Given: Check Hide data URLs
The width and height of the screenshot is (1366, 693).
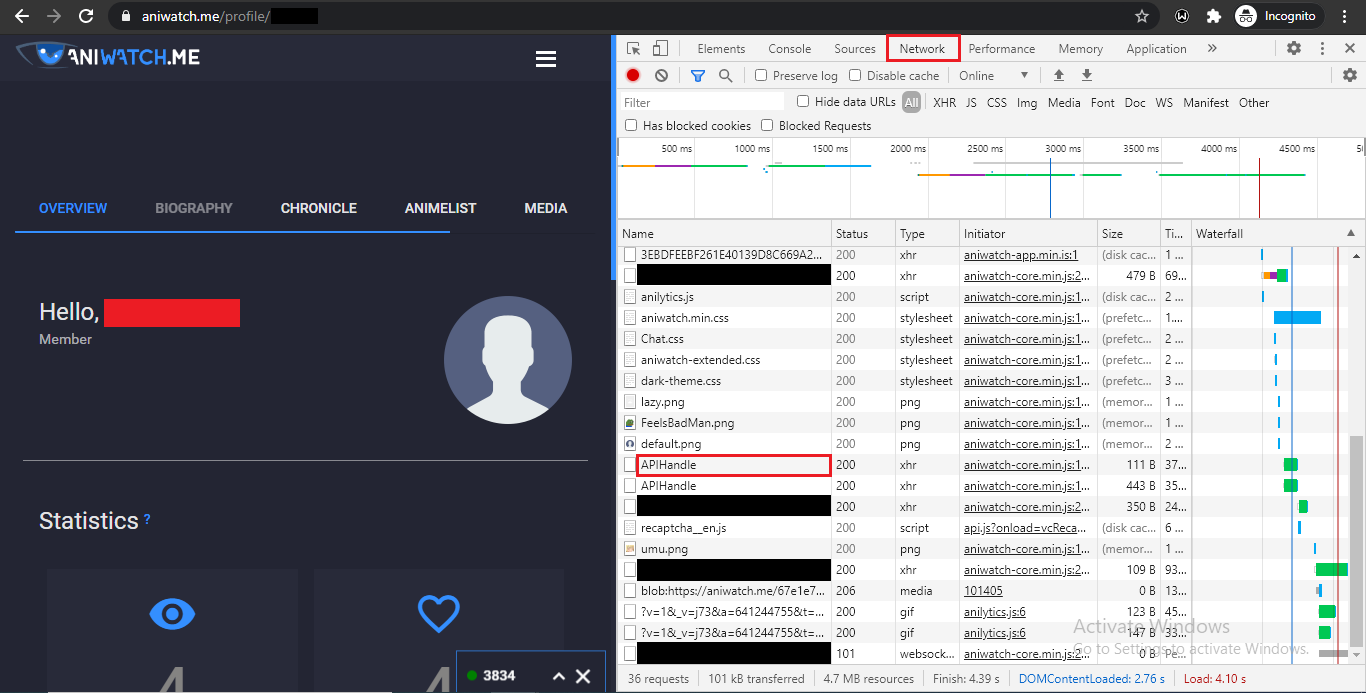Looking at the screenshot, I should (803, 101).
